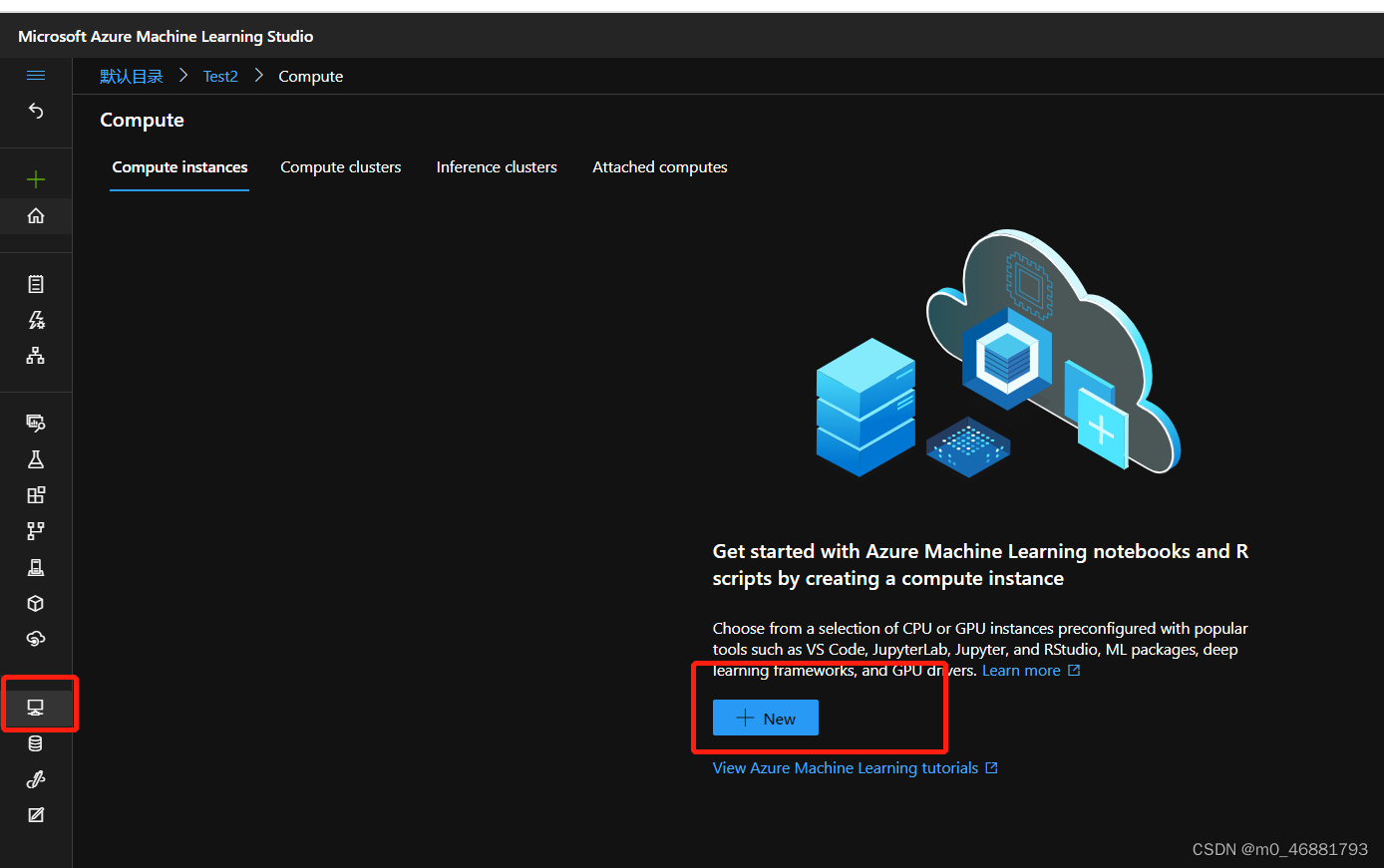Click external-link icon beside Learn more
The image size is (1384, 868).
[1074, 671]
